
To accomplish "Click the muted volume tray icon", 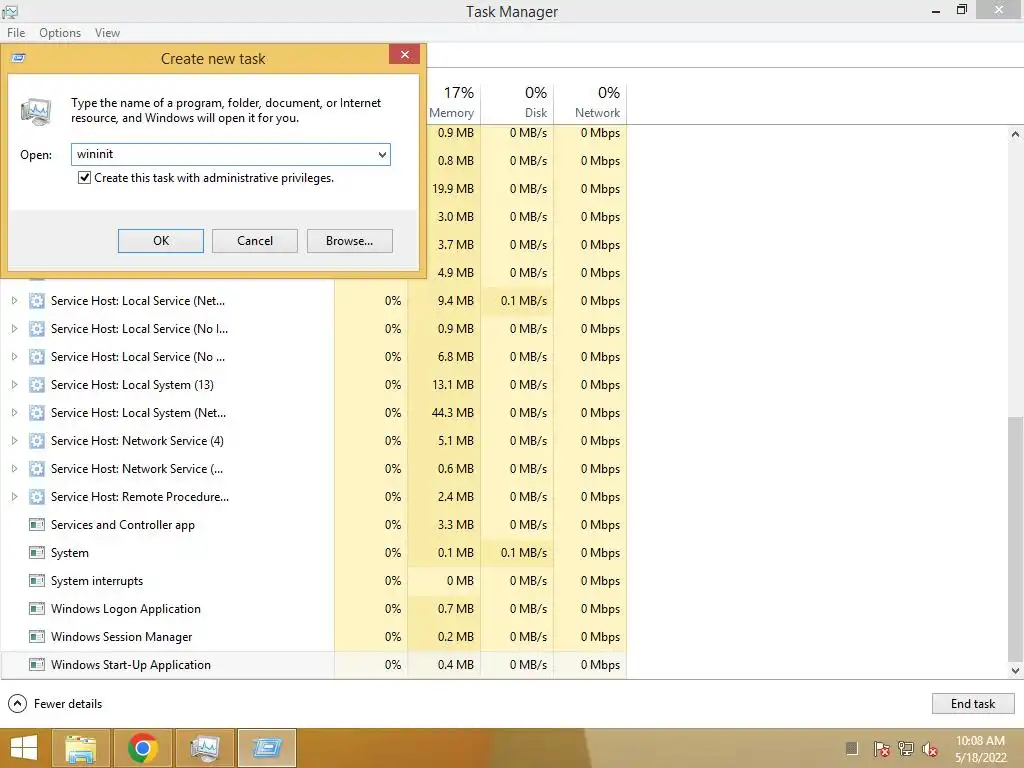I will pyautogui.click(x=930, y=749).
